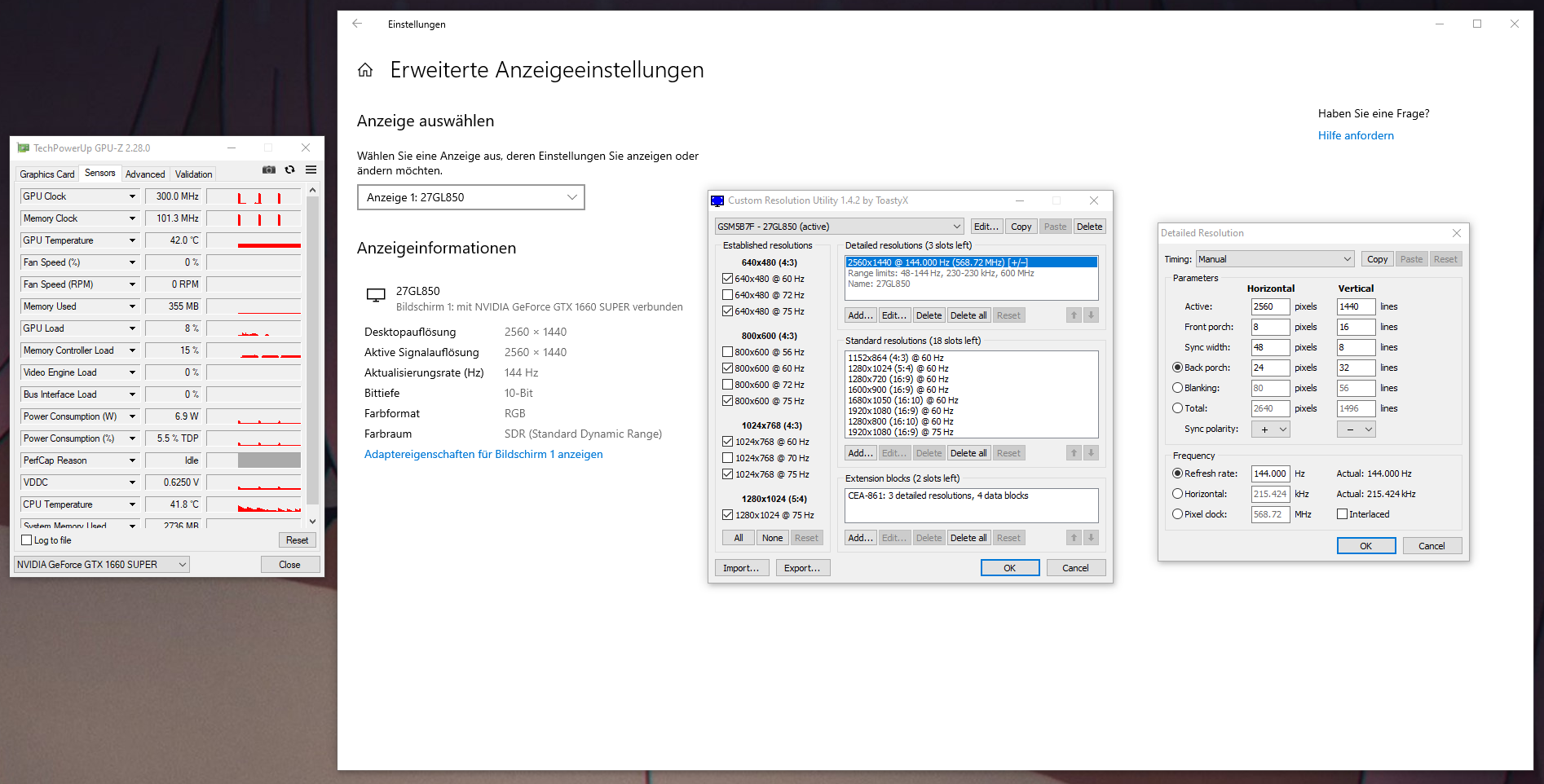Enable the Interlaced checkbox
1544x784 pixels.
[x=1342, y=514]
